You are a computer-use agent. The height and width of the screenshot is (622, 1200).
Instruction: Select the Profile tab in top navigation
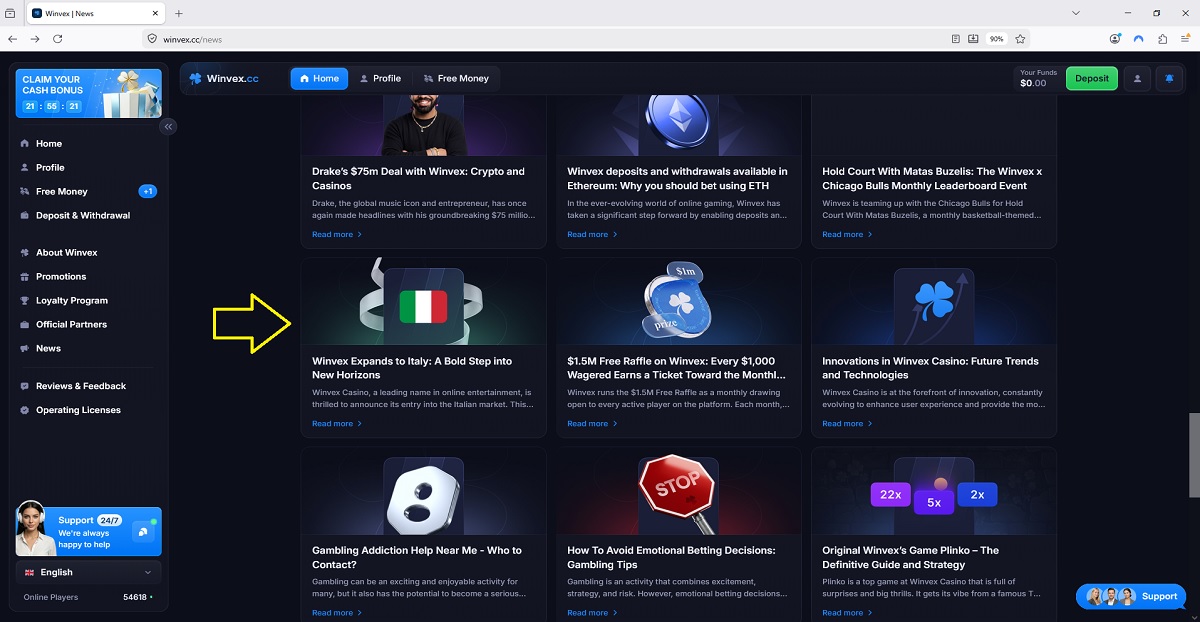pos(380,78)
